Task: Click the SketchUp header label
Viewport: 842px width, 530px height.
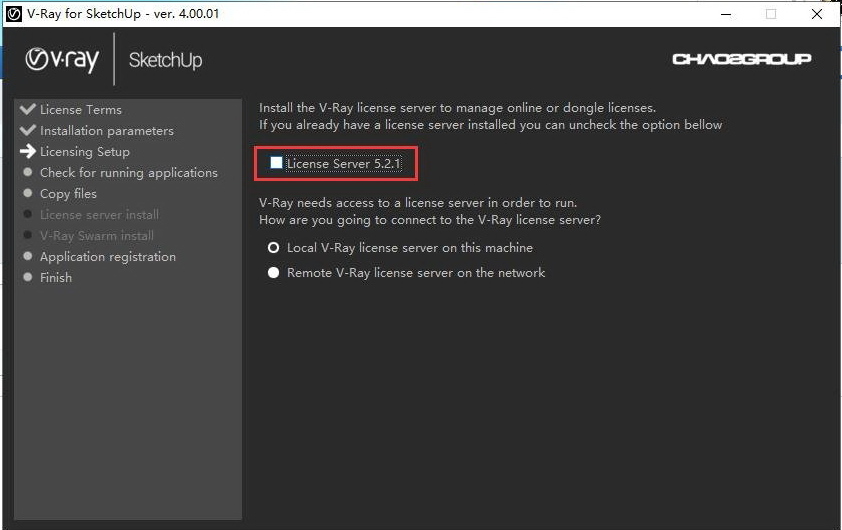Action: tap(165, 60)
